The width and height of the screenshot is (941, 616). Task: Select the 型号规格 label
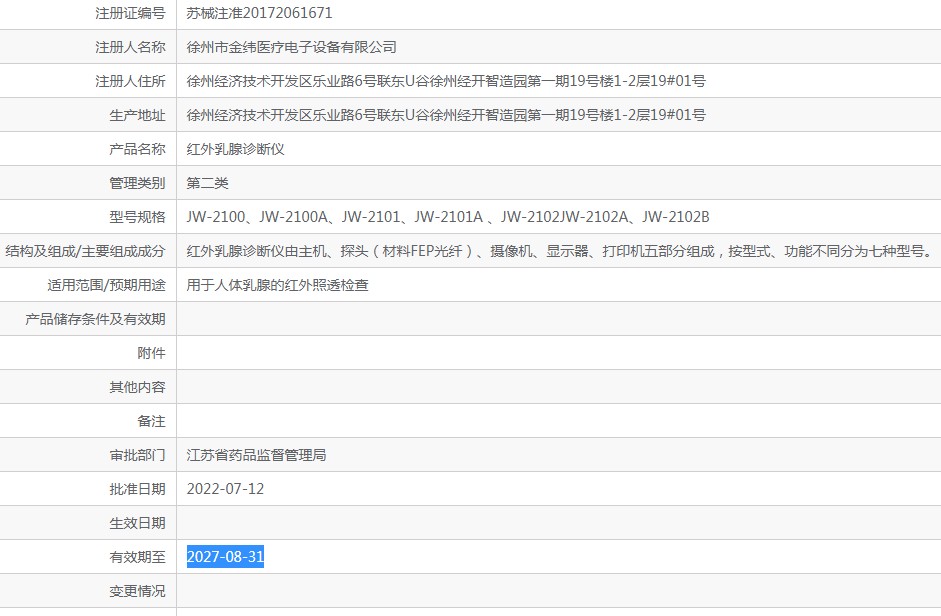click(x=137, y=217)
